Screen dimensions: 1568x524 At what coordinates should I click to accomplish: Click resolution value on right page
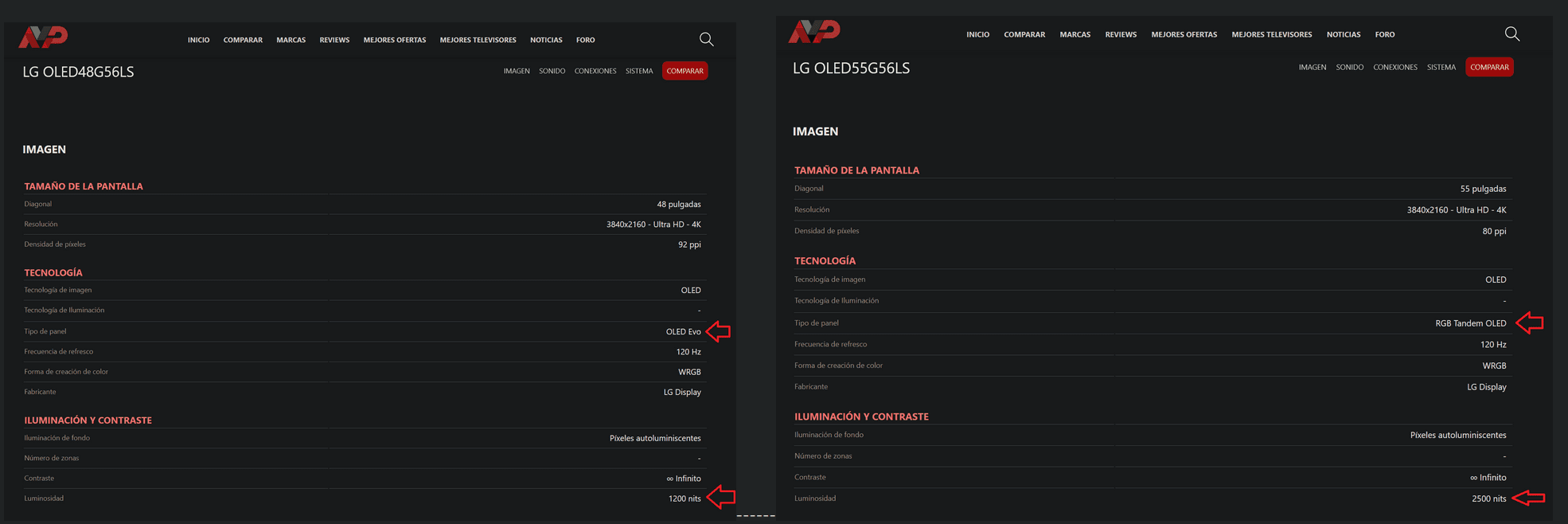point(1456,210)
